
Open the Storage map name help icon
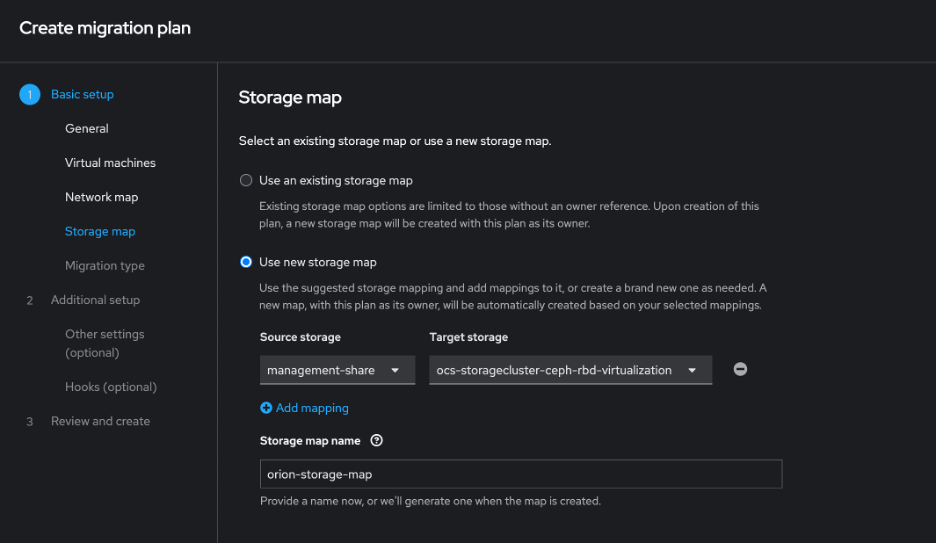pos(376,441)
